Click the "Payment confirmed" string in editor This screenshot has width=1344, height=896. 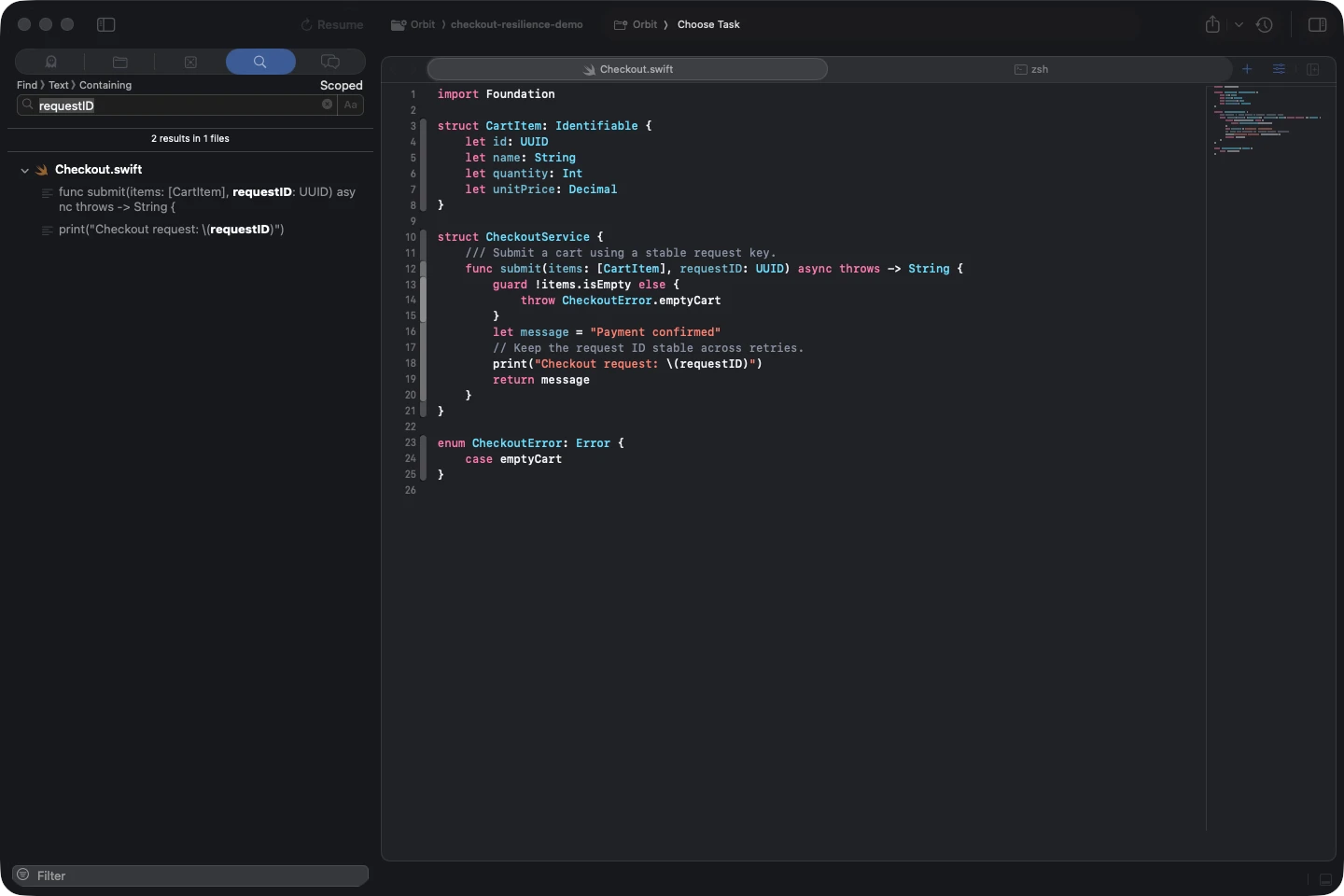pyautogui.click(x=655, y=332)
